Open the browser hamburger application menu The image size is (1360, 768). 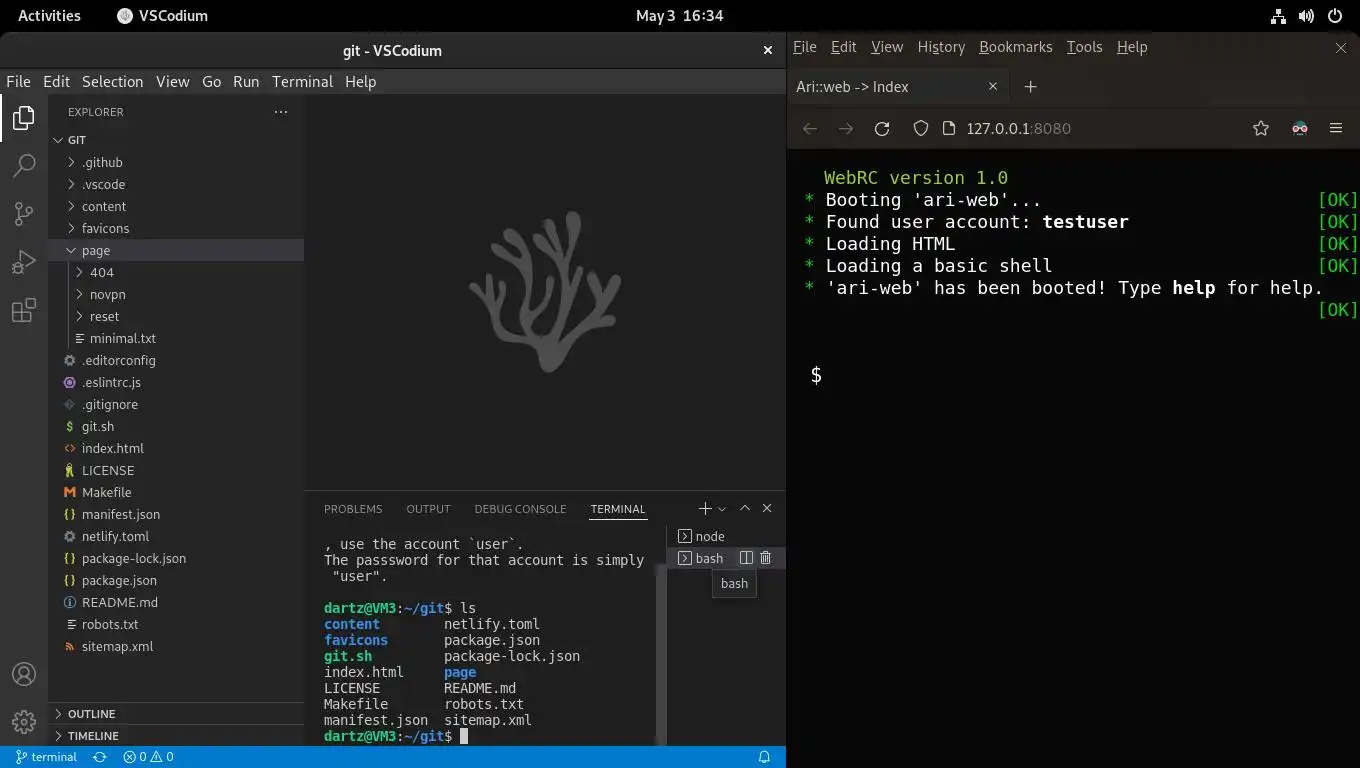[x=1336, y=128]
